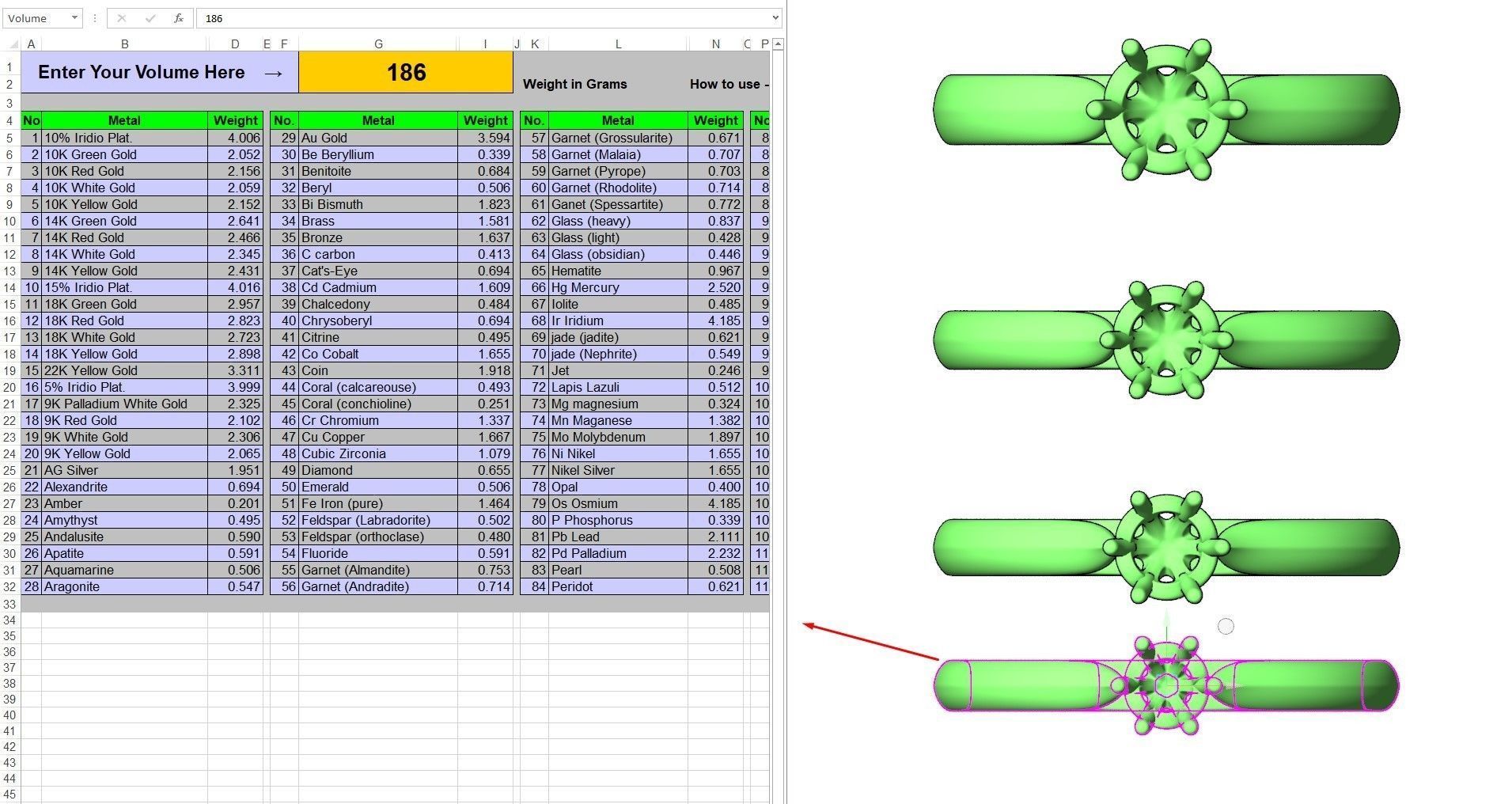Viewport: 1512px width, 804px height.
Task: Select the weight value 1.951 for AG Silver
Action: [x=235, y=470]
